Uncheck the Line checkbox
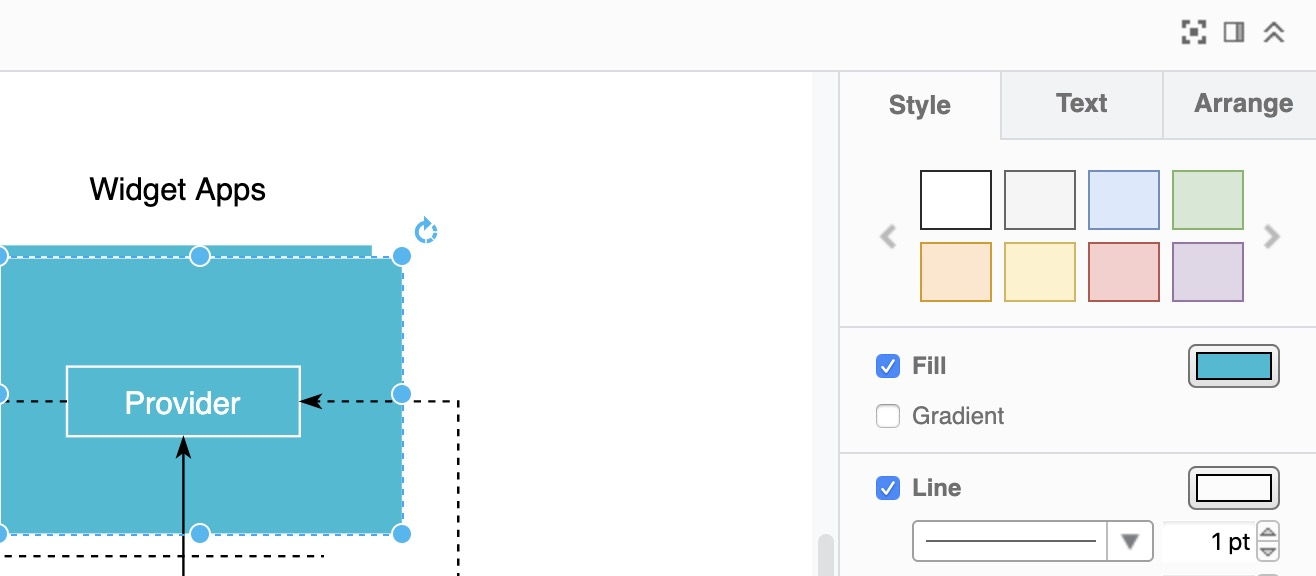Image resolution: width=1316 pixels, height=576 pixels. click(887, 488)
